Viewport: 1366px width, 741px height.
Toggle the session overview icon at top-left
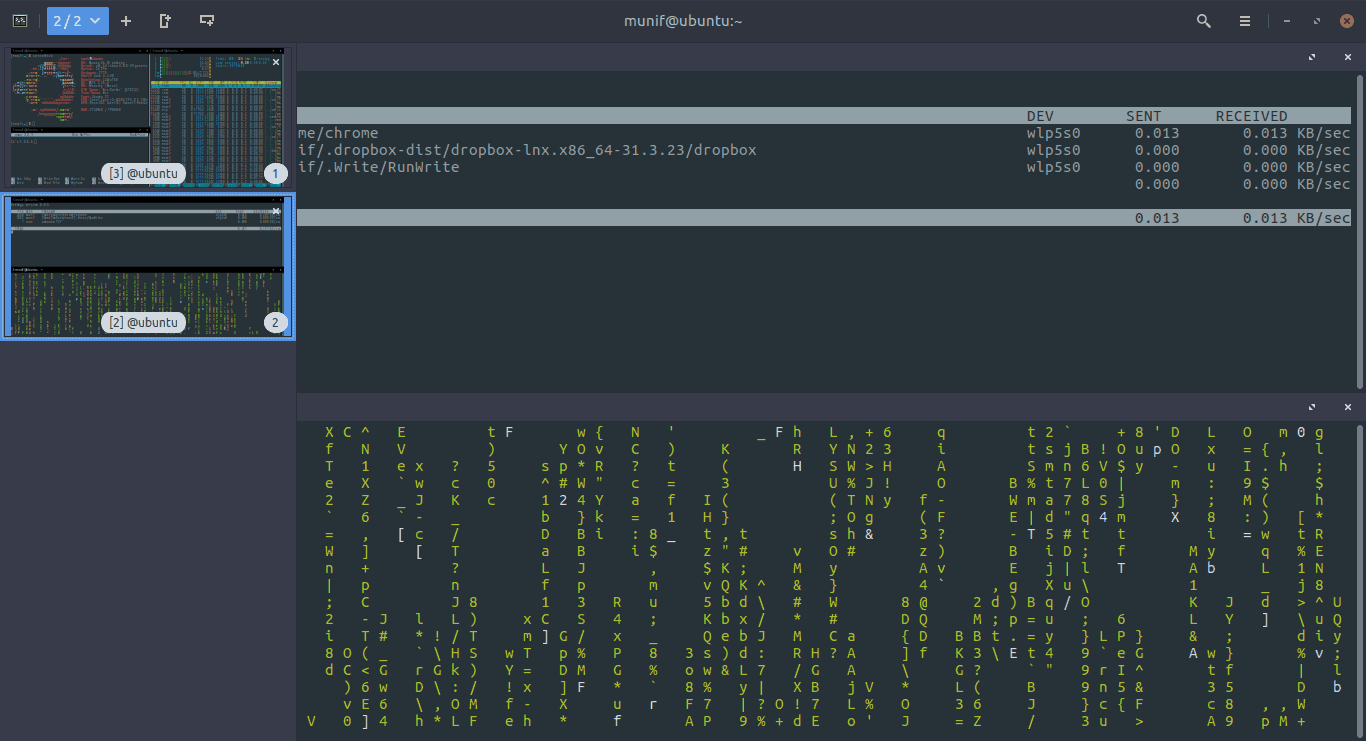coord(20,20)
